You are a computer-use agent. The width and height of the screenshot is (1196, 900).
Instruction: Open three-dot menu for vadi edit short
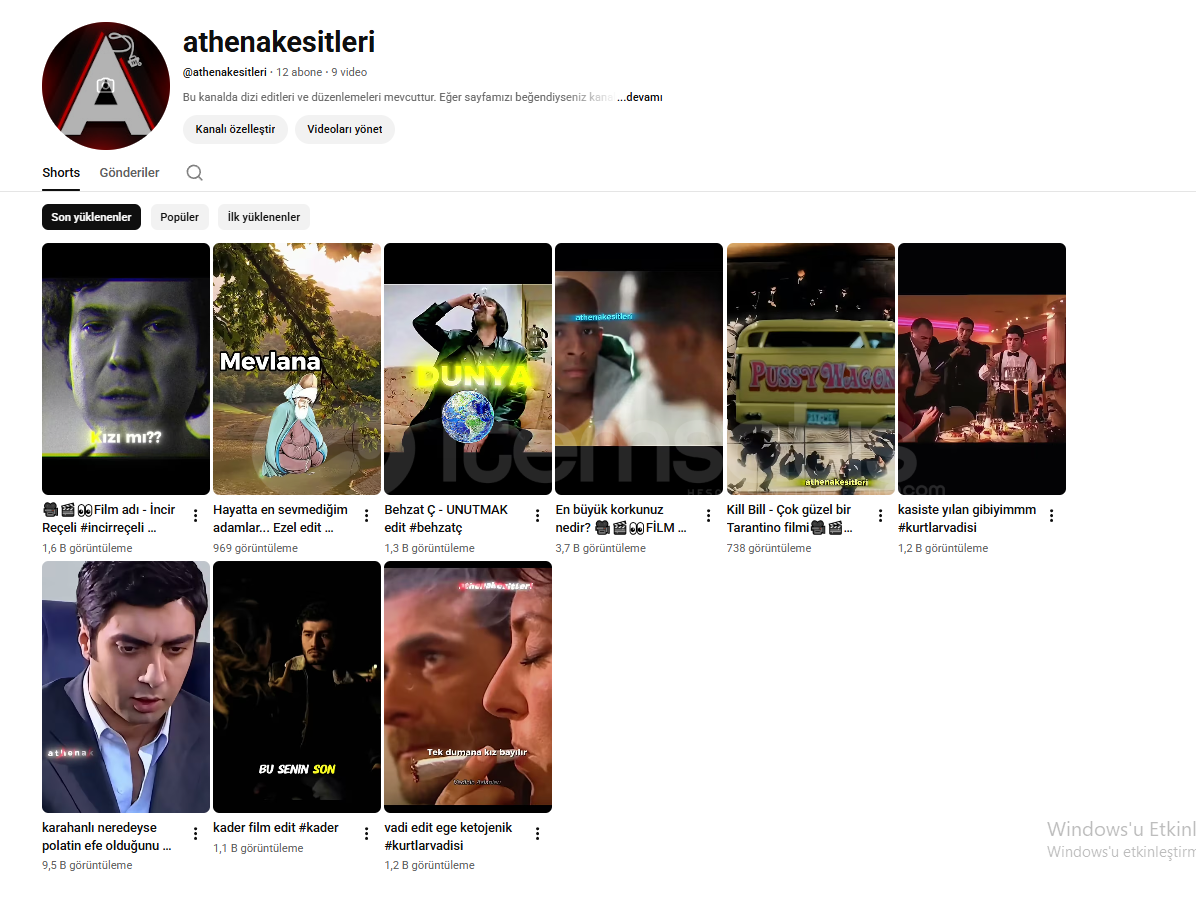(x=537, y=834)
